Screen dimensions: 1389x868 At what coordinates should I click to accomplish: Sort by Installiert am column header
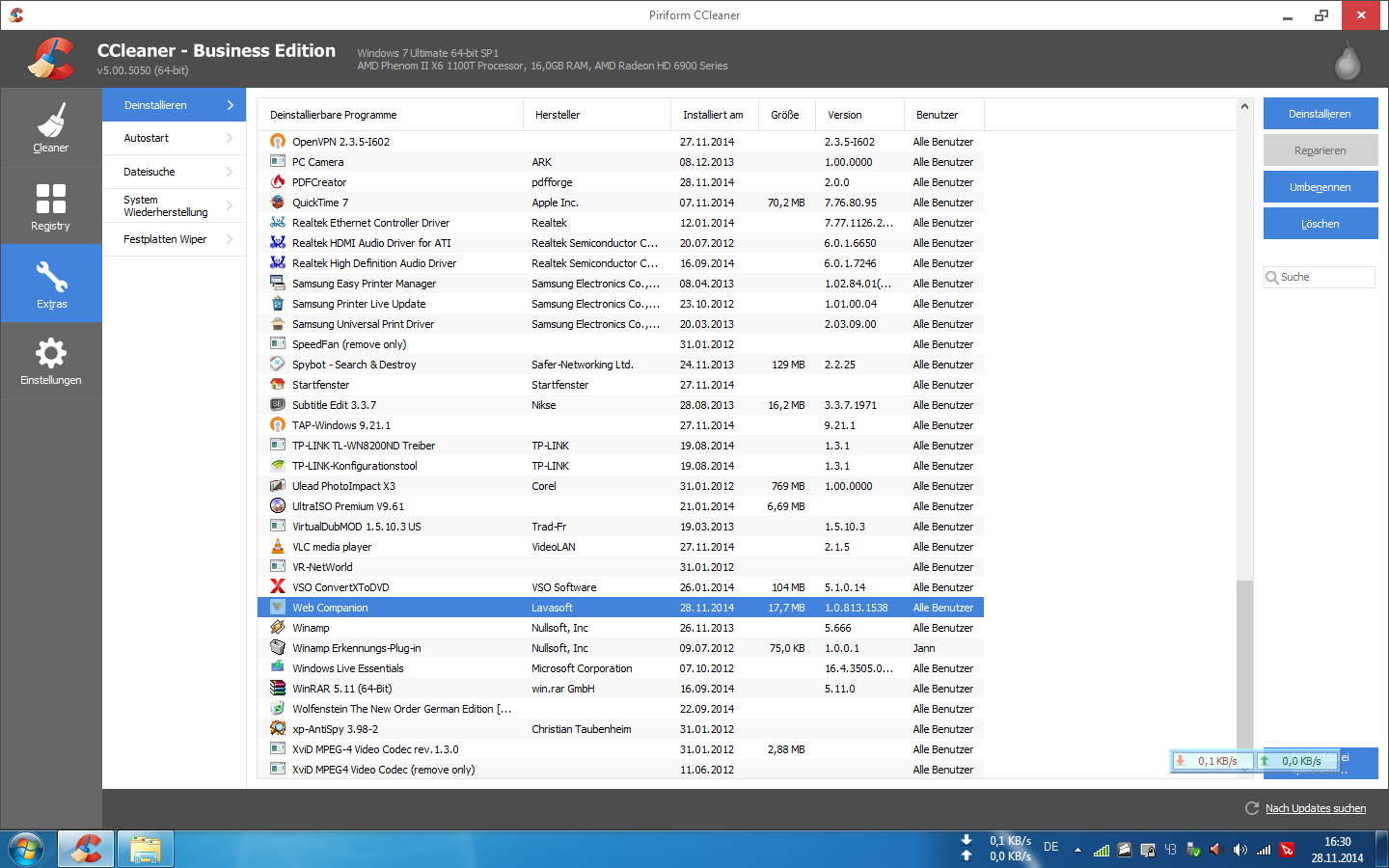[715, 115]
